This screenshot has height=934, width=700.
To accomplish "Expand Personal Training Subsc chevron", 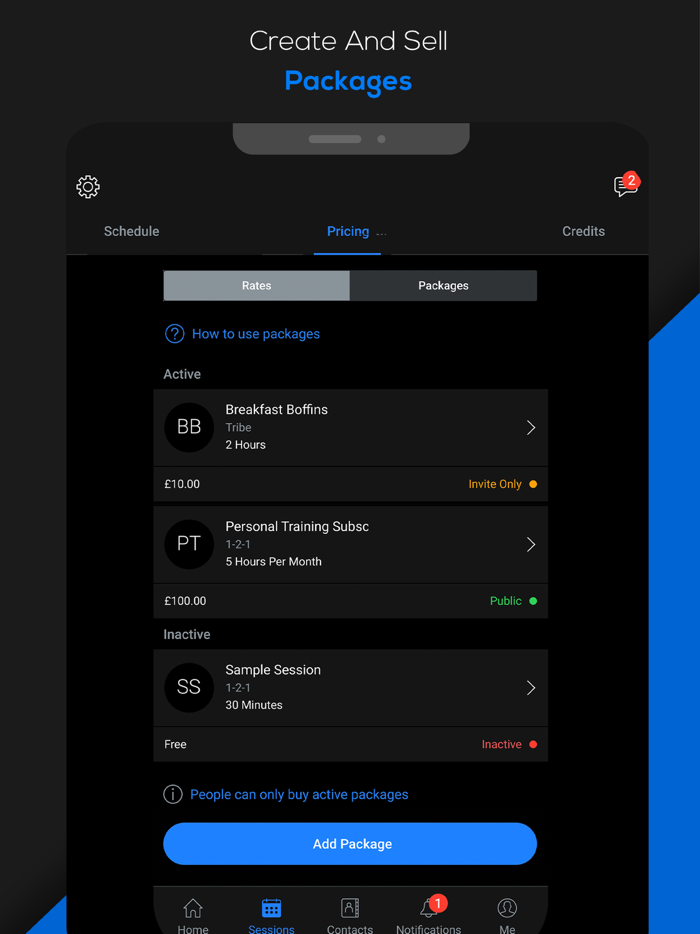I will (531, 545).
